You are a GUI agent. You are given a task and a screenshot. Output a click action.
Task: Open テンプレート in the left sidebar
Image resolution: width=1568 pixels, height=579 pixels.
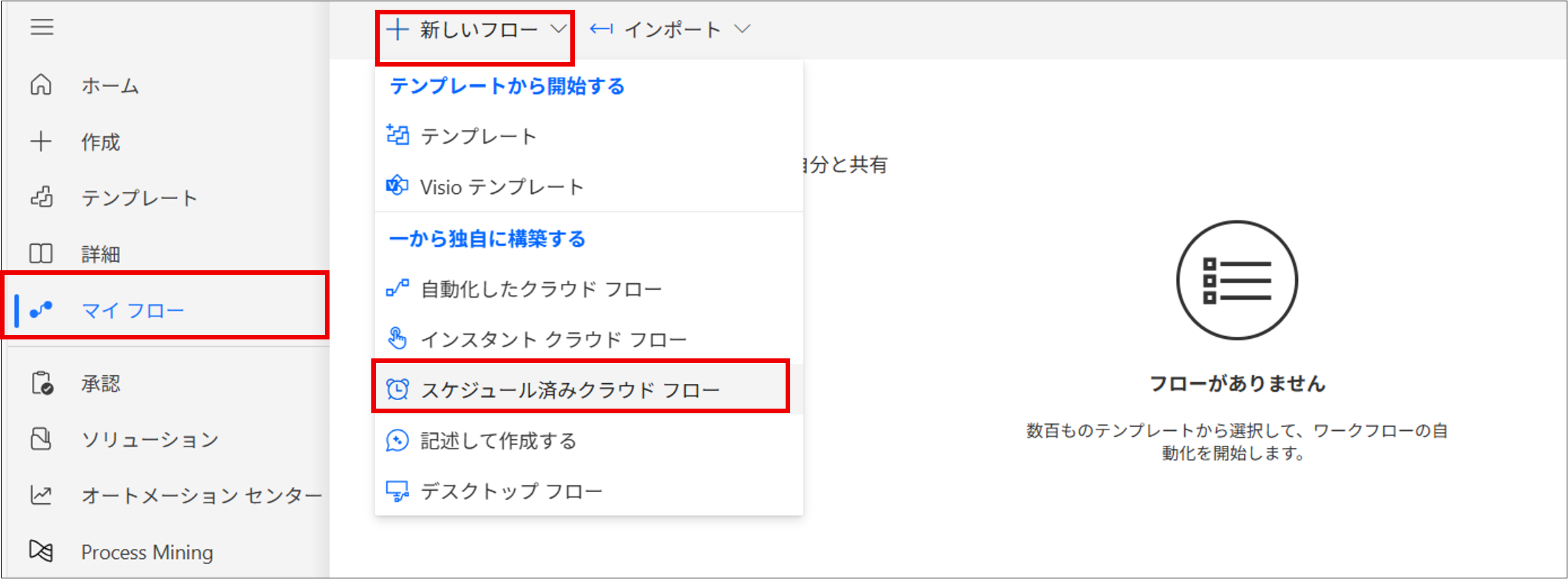point(138,198)
